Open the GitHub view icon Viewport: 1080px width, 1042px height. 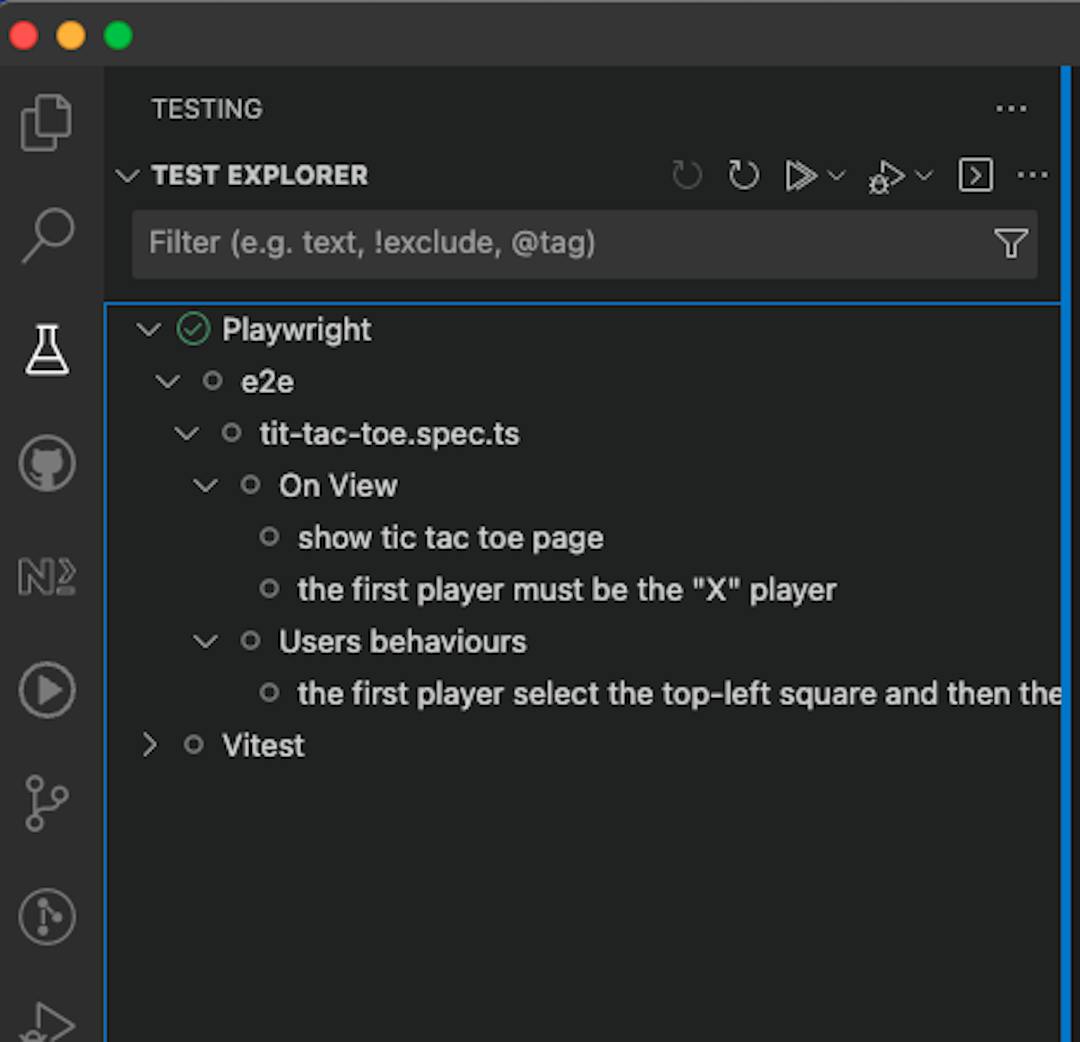click(x=47, y=464)
